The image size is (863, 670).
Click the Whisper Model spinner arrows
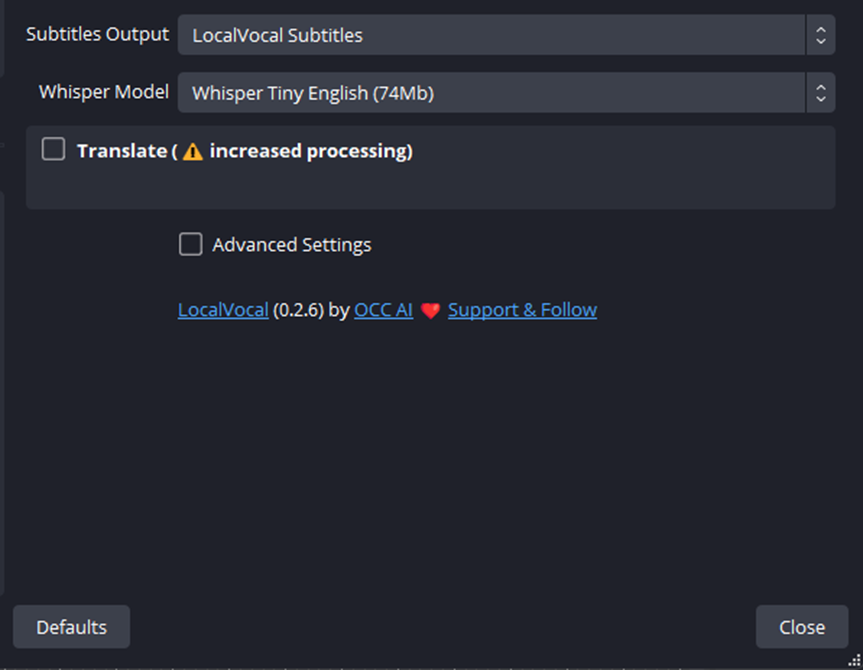tap(821, 92)
